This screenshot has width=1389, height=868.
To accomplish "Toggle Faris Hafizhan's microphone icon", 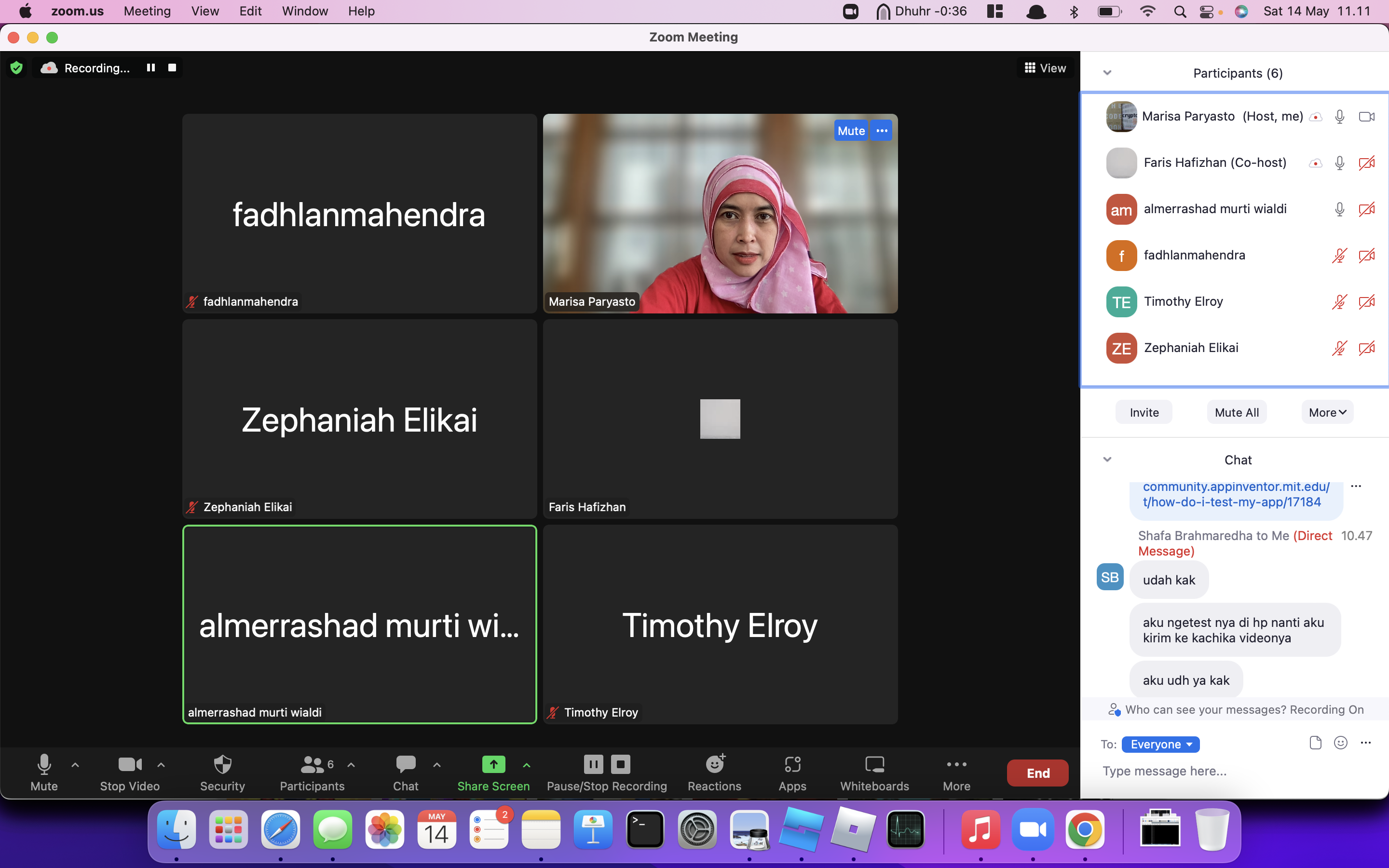I will [1340, 163].
